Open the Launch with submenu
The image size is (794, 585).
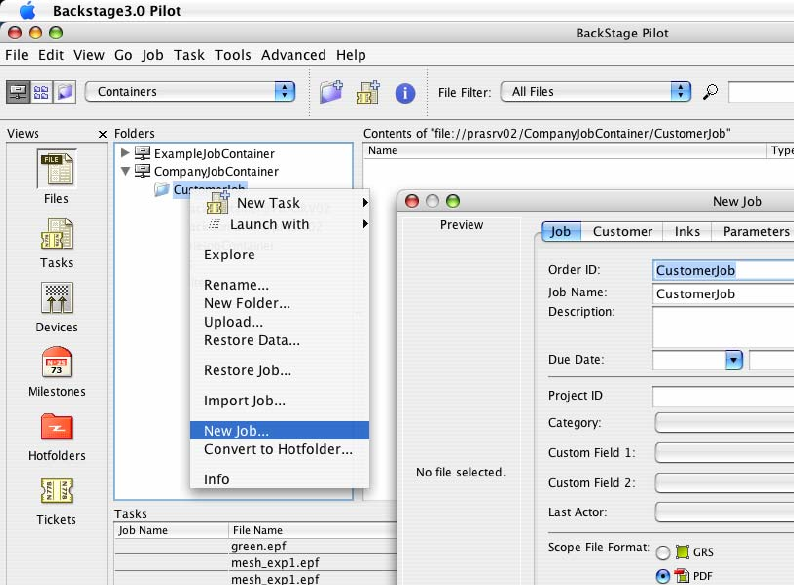pyautogui.click(x=280, y=224)
